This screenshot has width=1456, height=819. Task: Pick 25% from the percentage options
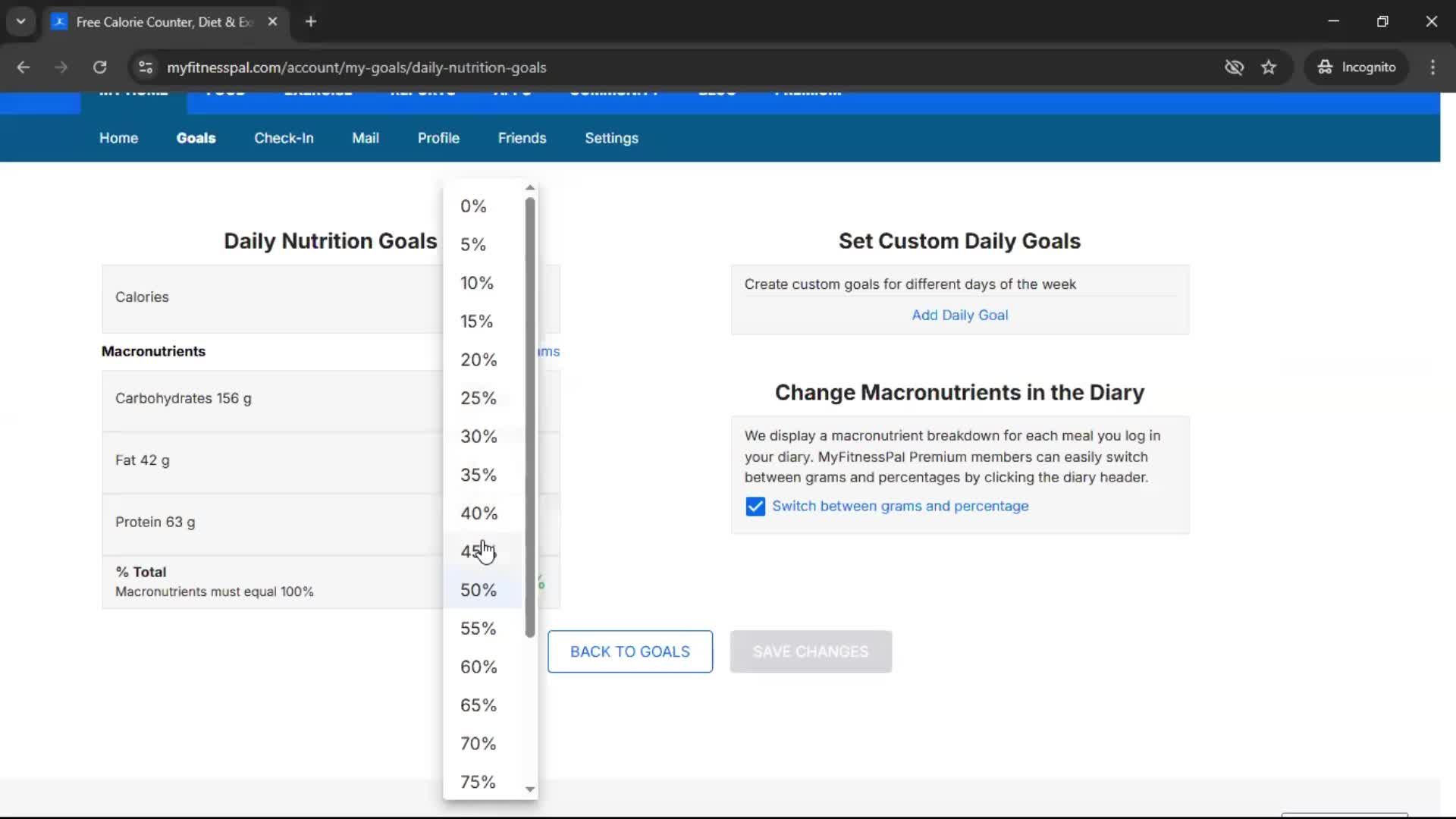pyautogui.click(x=483, y=398)
